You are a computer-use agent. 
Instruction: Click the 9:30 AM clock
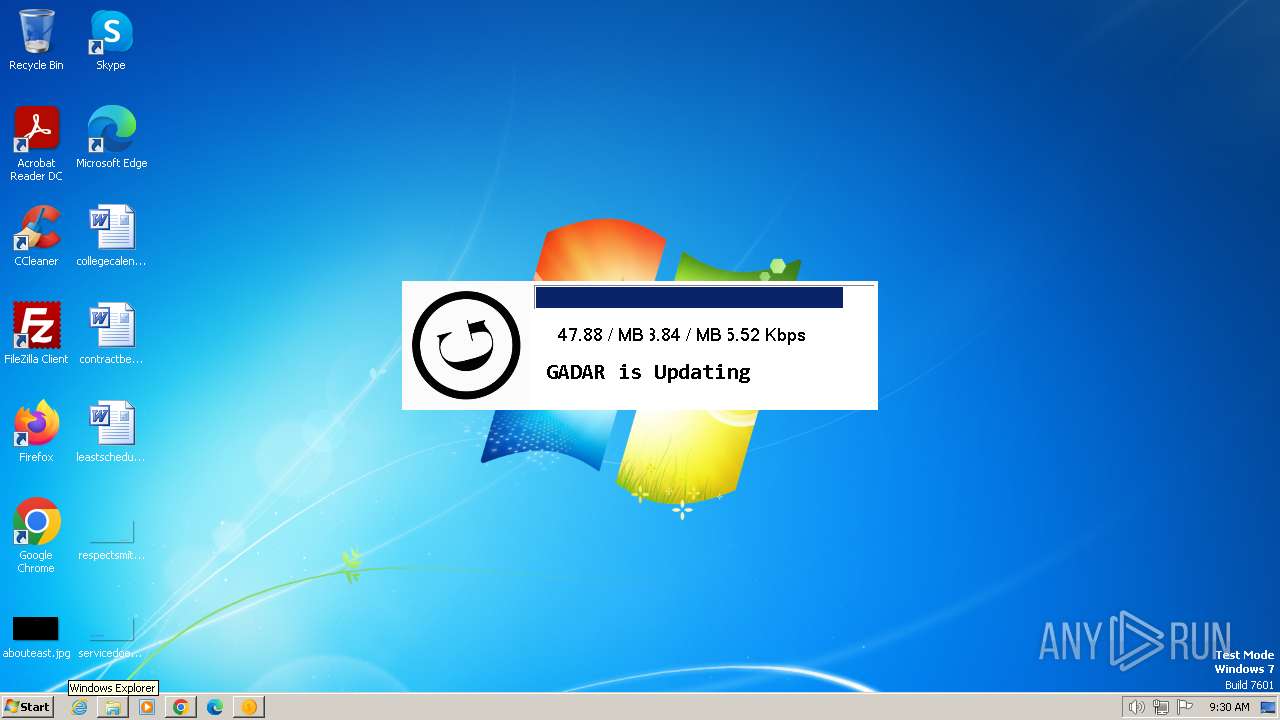[1229, 707]
